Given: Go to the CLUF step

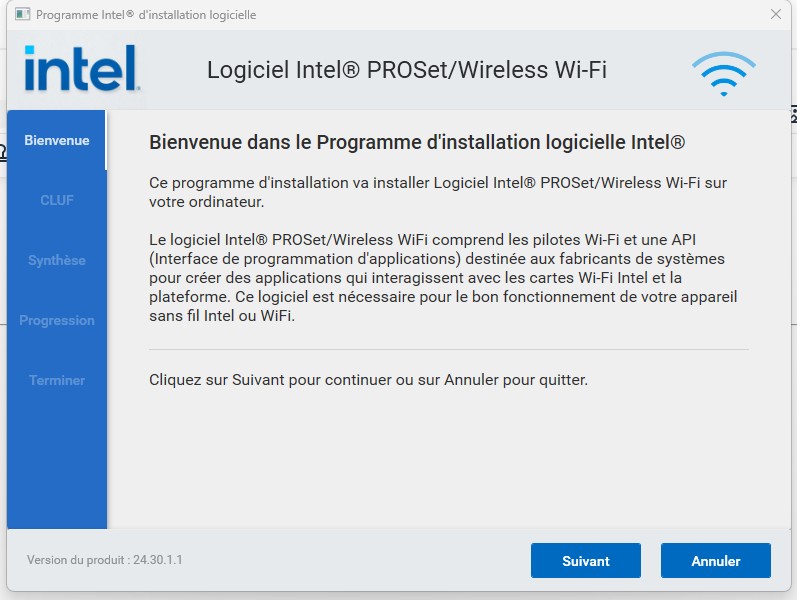Looking at the screenshot, I should pyautogui.click(x=57, y=200).
